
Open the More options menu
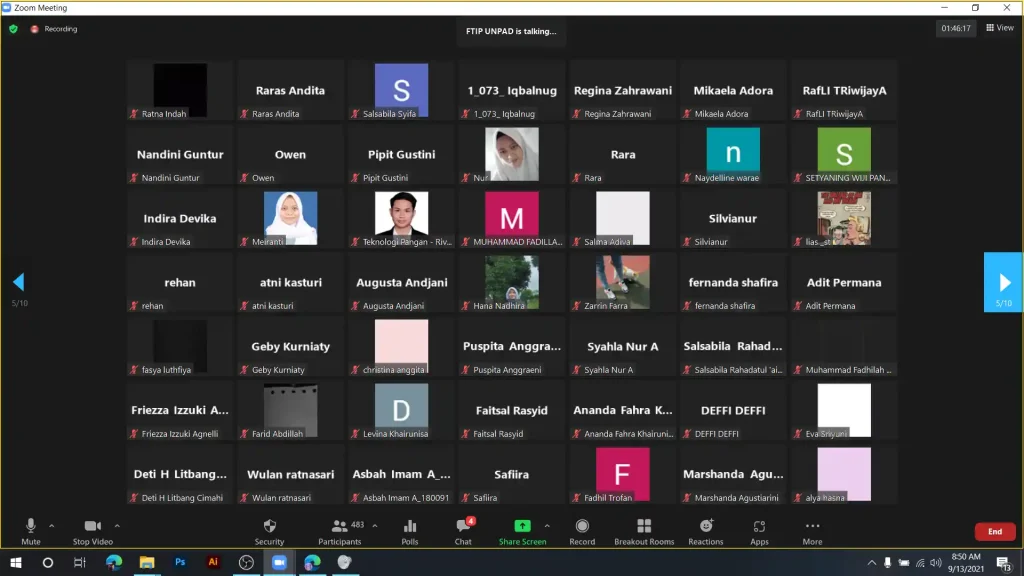pyautogui.click(x=812, y=532)
